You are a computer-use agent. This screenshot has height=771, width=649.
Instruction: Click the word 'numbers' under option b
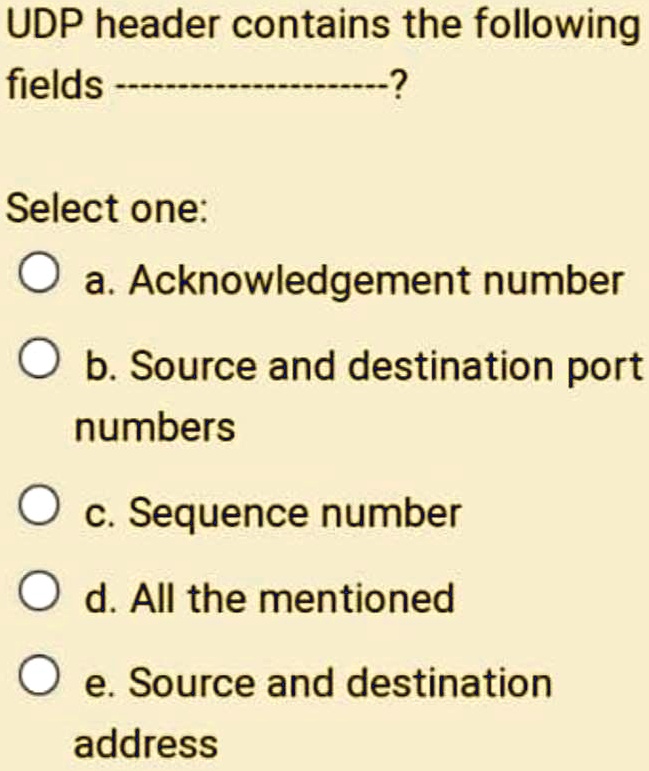(155, 427)
